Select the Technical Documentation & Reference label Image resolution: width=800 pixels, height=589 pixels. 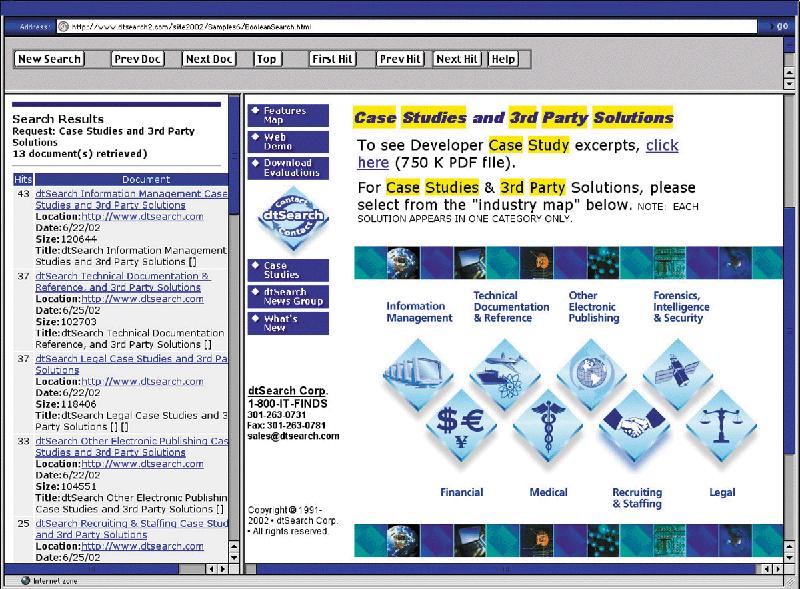pos(511,307)
